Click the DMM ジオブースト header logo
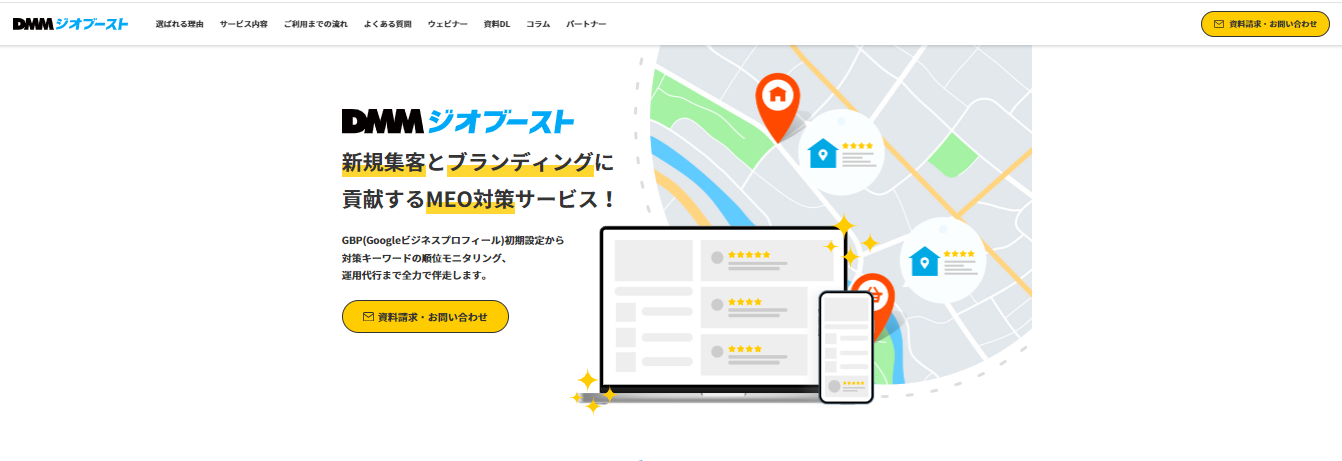This screenshot has width=1342, height=461. click(70, 23)
